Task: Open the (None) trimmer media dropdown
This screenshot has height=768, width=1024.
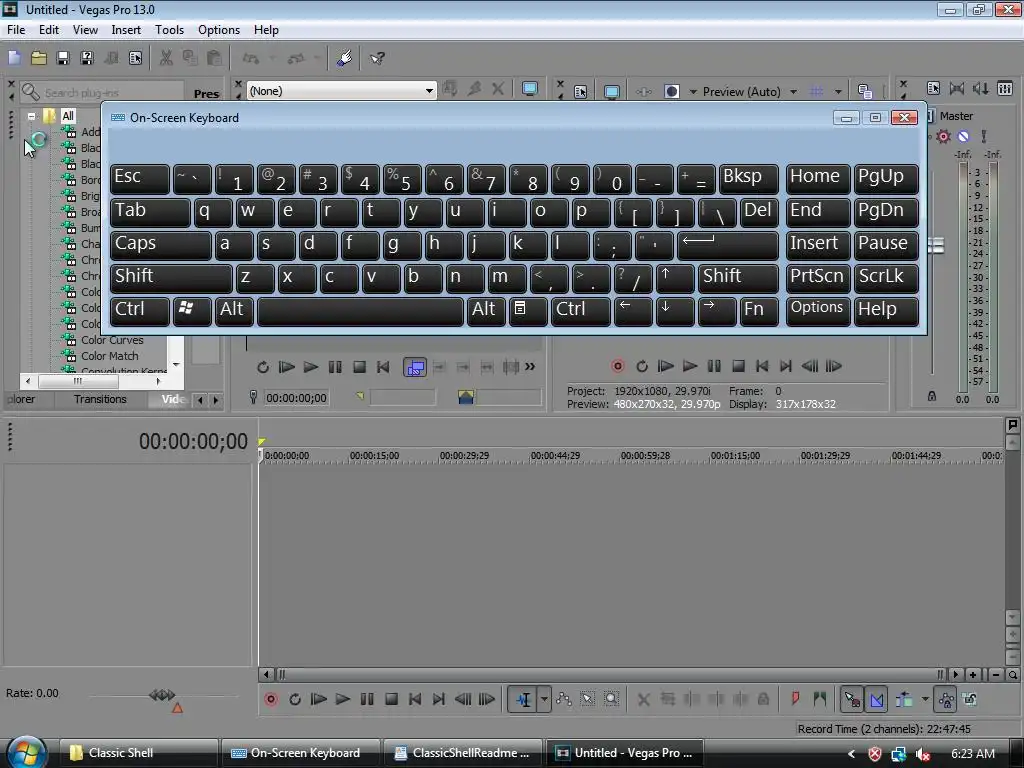Action: click(x=429, y=91)
